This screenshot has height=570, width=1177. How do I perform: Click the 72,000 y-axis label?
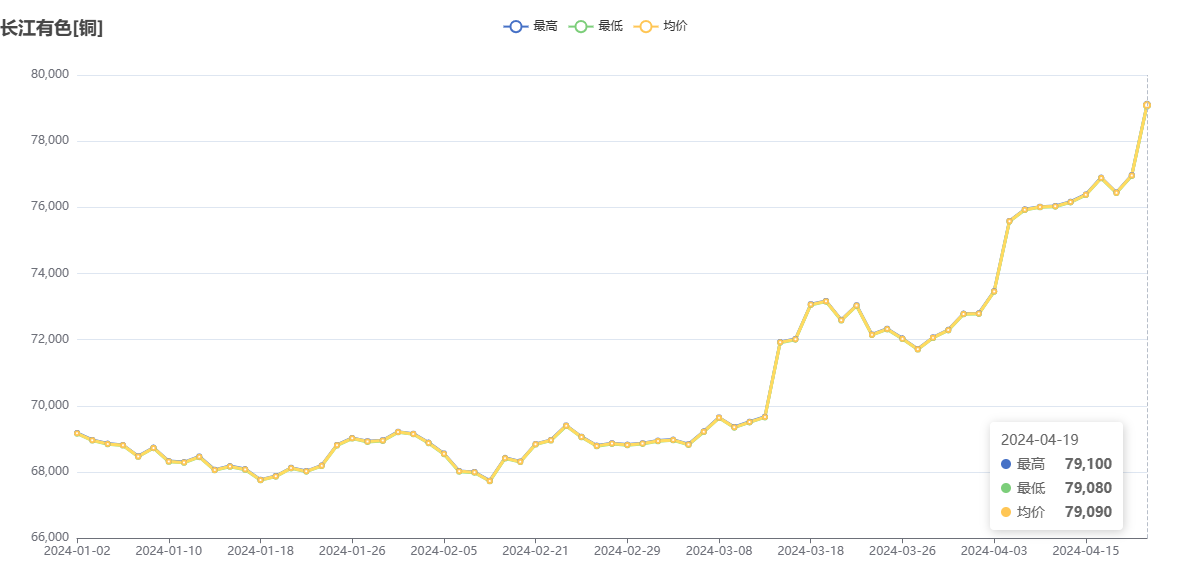click(x=50, y=339)
